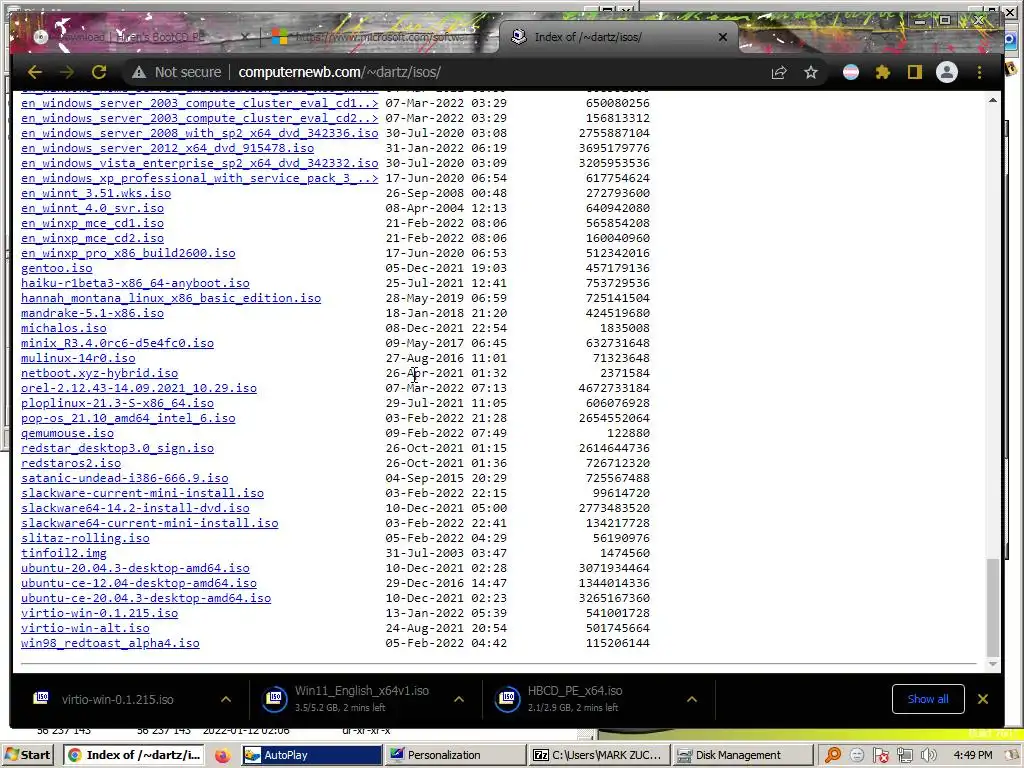Viewport: 1024px width, 768px height.
Task: Launch Firefox from the taskbar
Action: coord(222,755)
